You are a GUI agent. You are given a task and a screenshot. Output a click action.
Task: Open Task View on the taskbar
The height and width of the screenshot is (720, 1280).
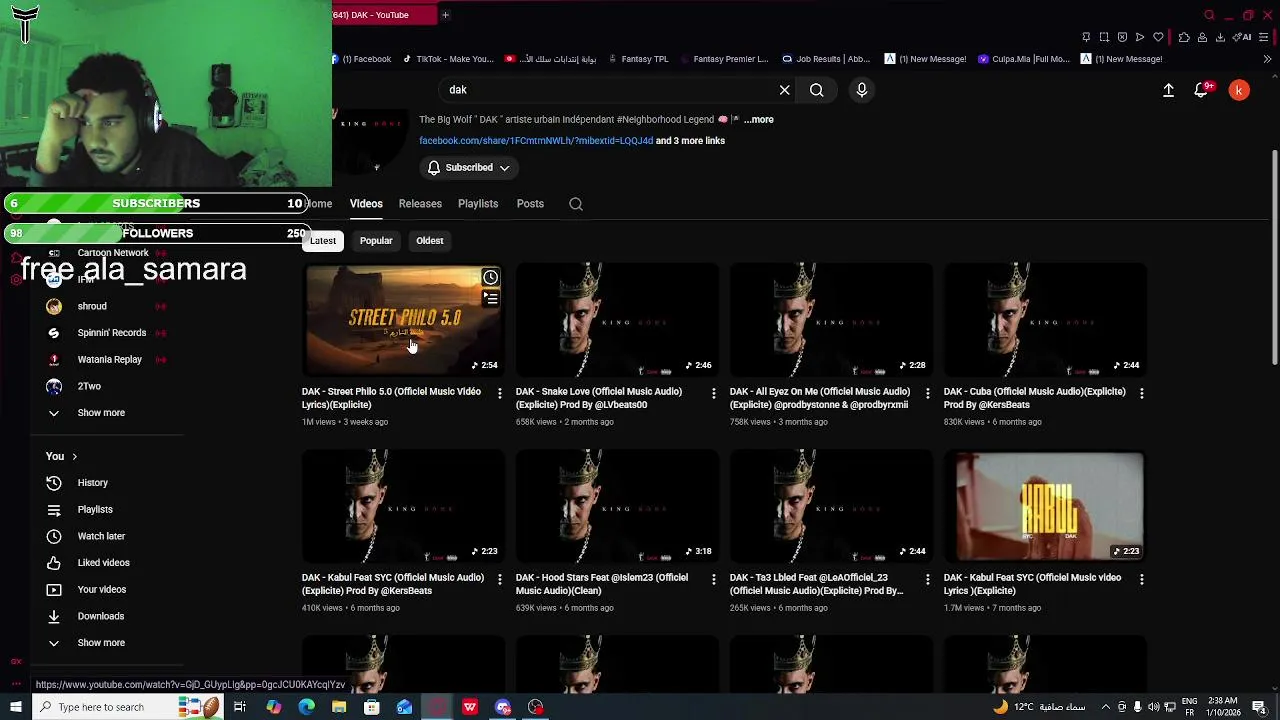click(240, 707)
